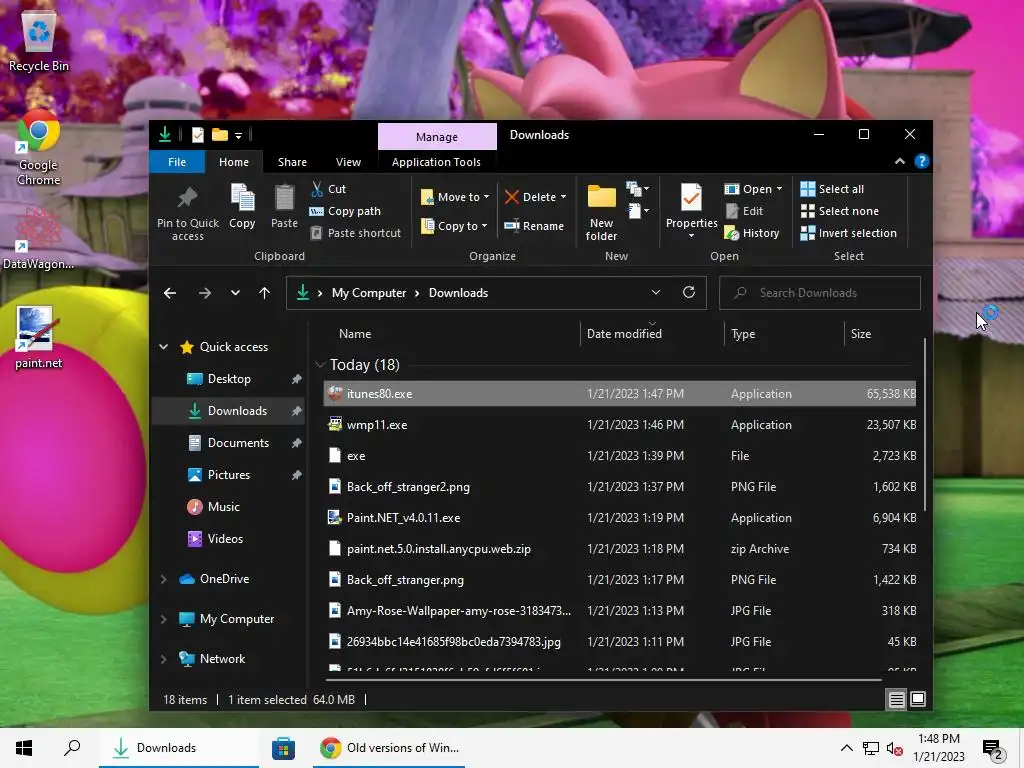Screen dimensions: 1024x768
Task: Open taskbar search magnifier
Action: (72, 748)
